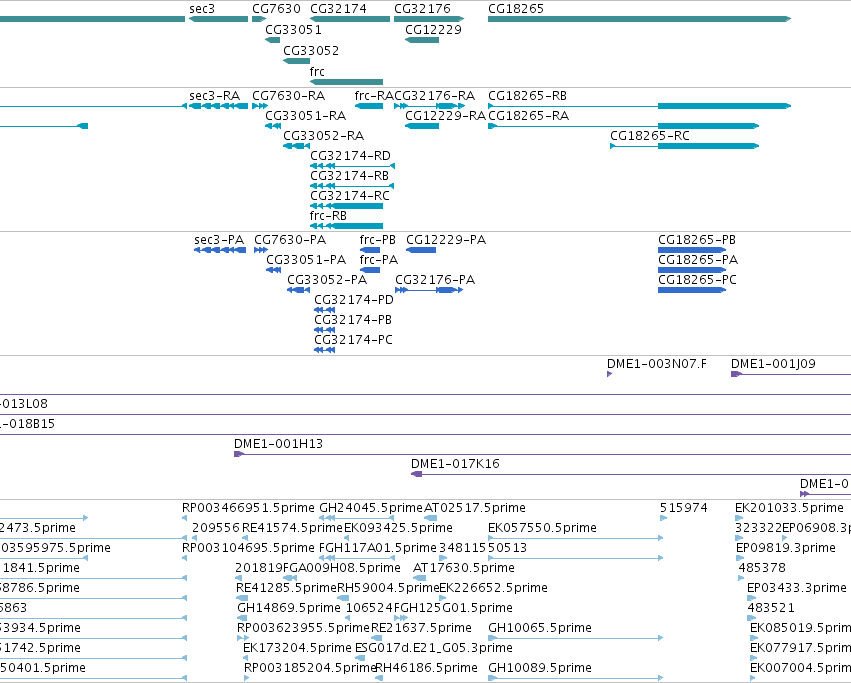Open the CG33051 gene label
Image resolution: width=851 pixels, height=683 pixels.
tap(293, 30)
